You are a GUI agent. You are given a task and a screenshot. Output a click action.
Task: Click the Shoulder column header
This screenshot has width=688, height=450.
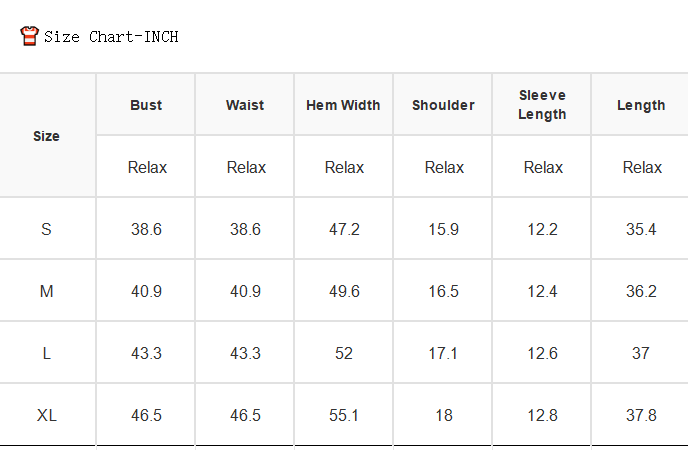(443, 105)
